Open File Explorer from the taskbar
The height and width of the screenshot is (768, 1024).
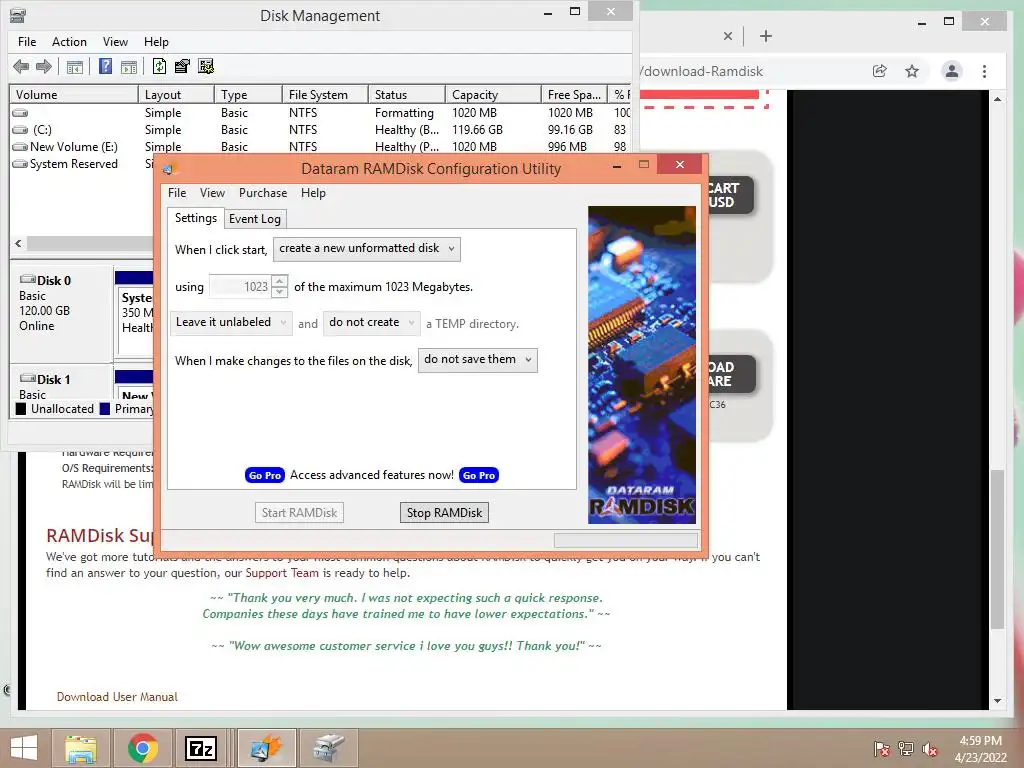point(80,748)
